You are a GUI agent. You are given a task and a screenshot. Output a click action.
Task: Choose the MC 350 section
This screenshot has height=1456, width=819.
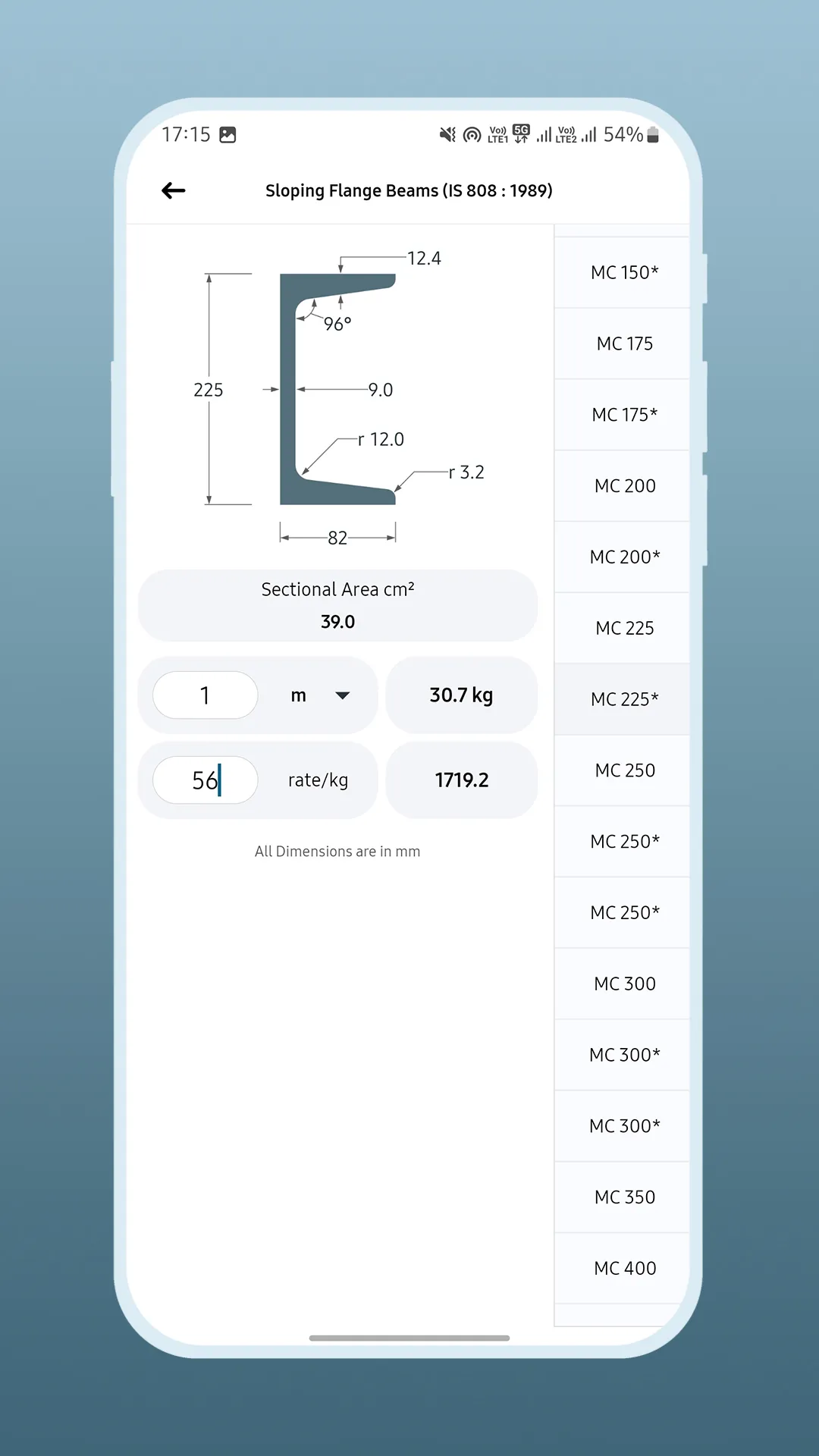click(x=624, y=1197)
